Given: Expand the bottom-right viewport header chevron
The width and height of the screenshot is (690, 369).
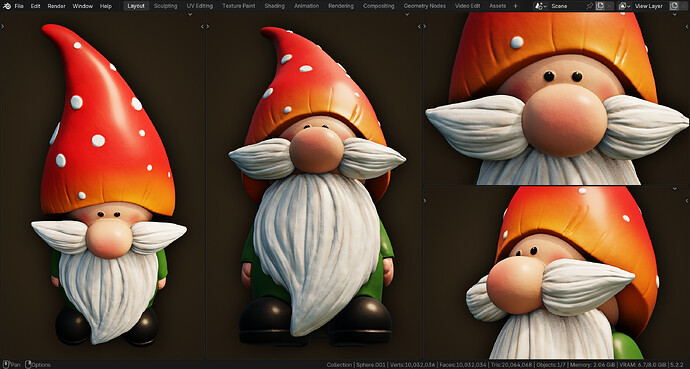Looking at the screenshot, I should 675,188.
